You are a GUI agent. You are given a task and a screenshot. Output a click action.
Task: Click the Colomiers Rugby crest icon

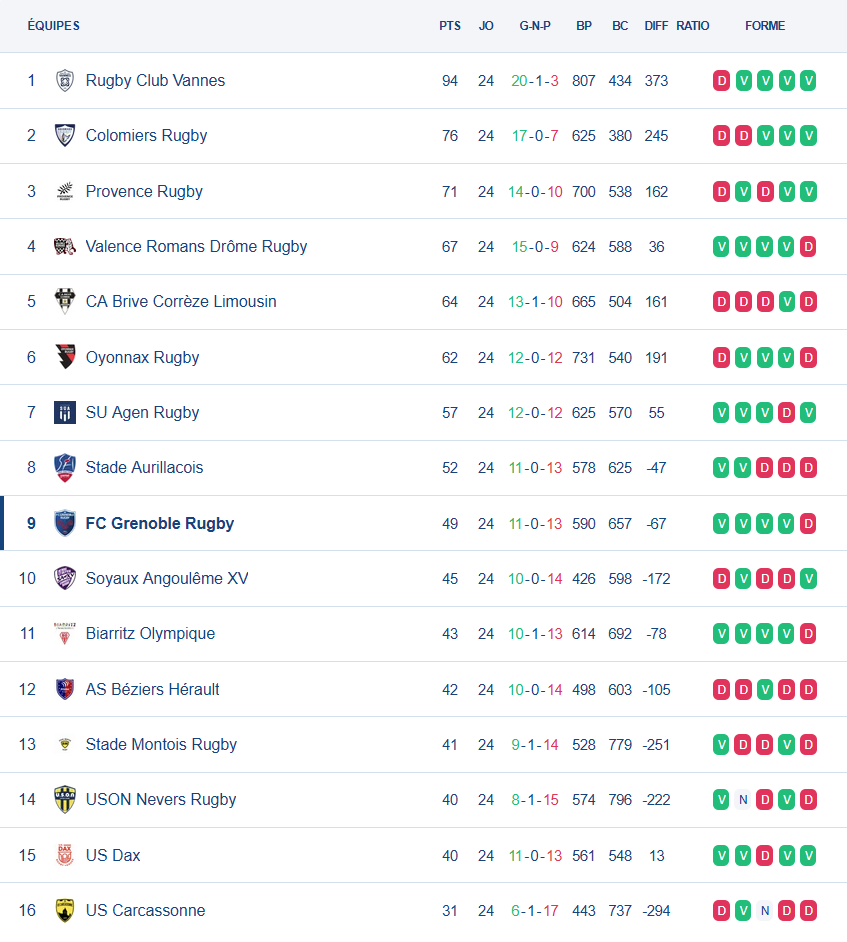coord(65,136)
